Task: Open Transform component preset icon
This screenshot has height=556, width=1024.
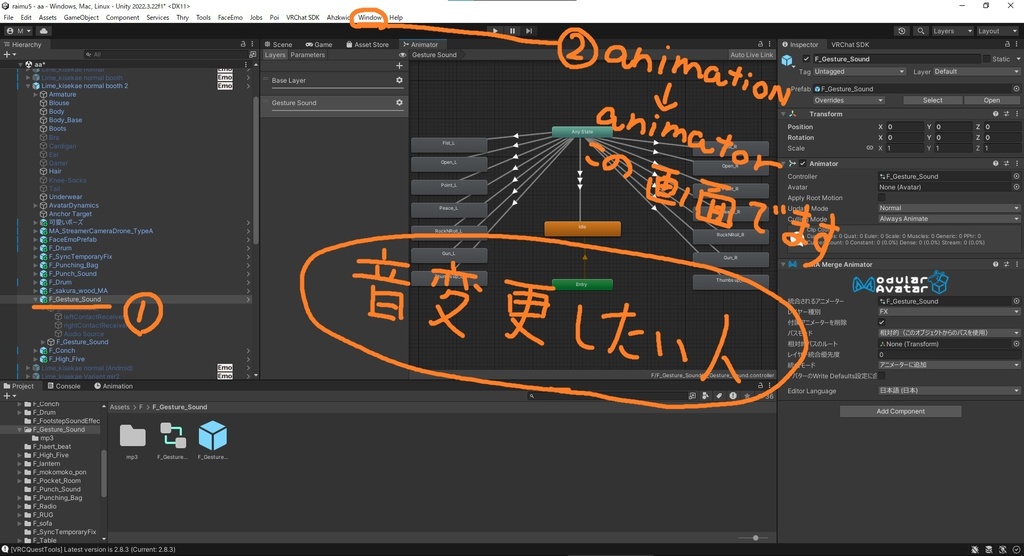Action: click(1006, 114)
